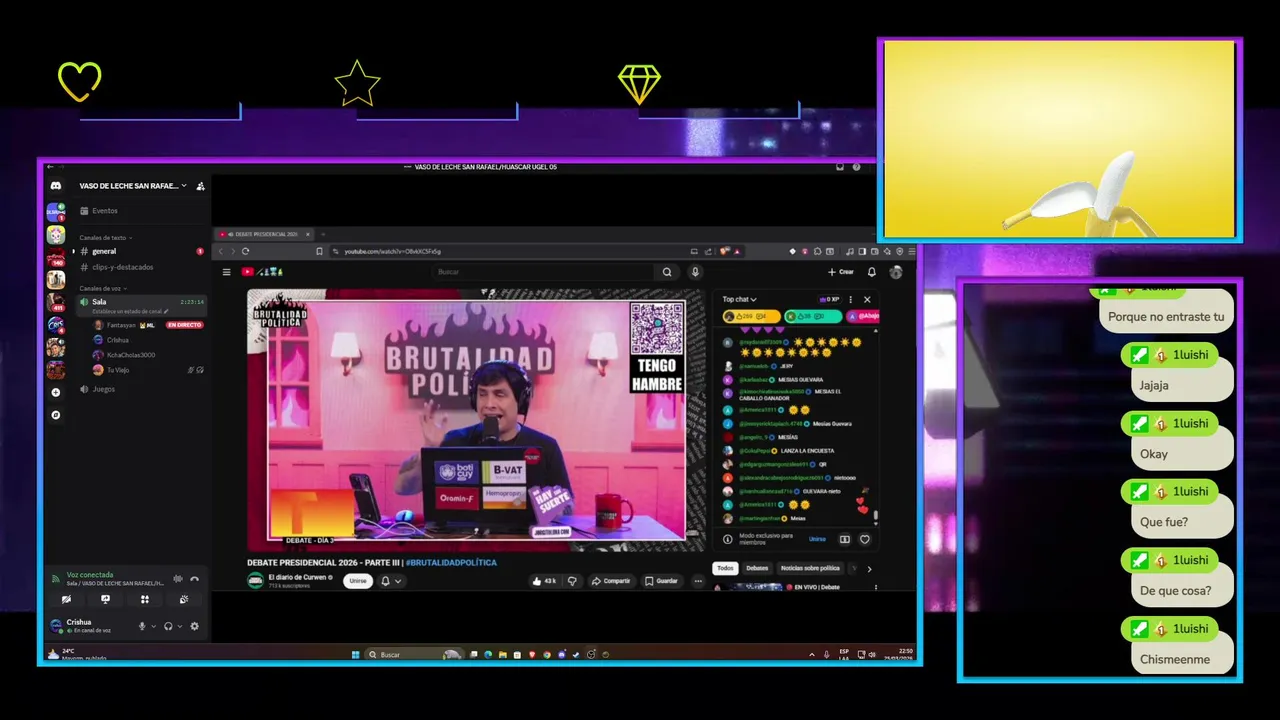The image size is (1280, 720).
Task: Collapse the Canales de voz category
Action: pos(103,288)
